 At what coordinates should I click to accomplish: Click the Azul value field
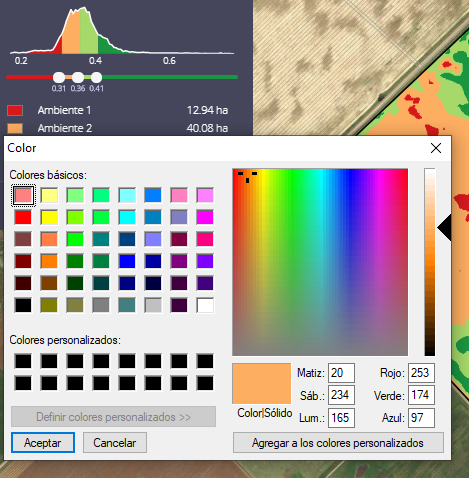421,418
